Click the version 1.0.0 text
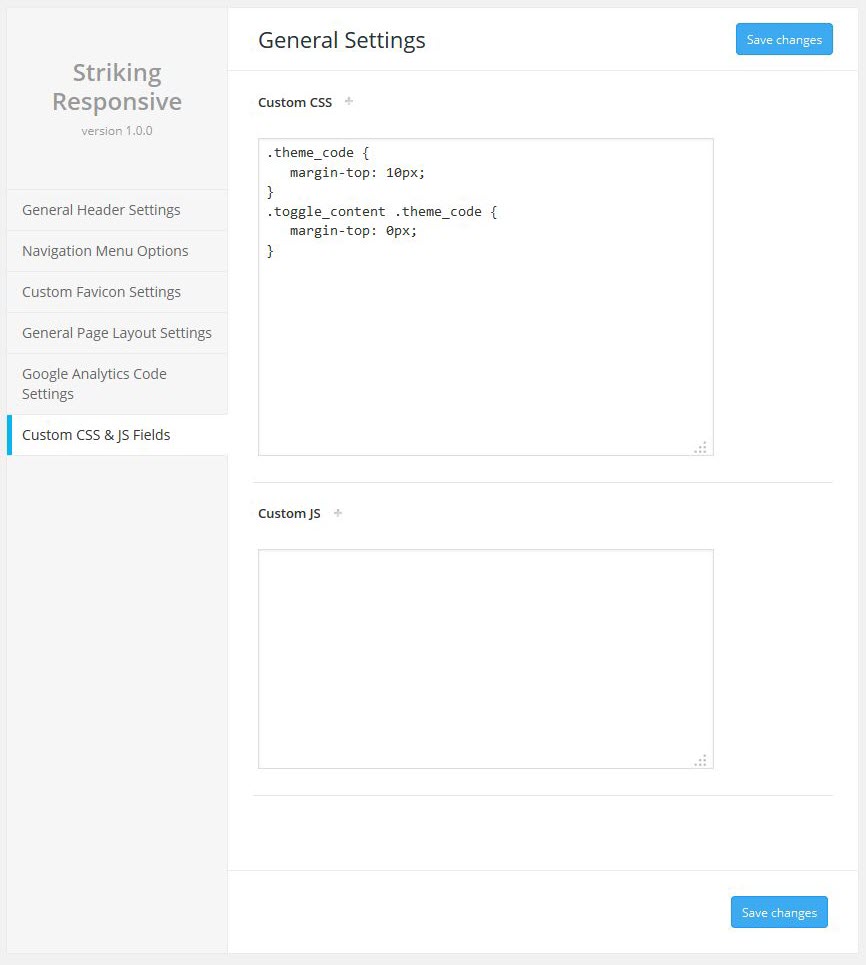 [116, 130]
